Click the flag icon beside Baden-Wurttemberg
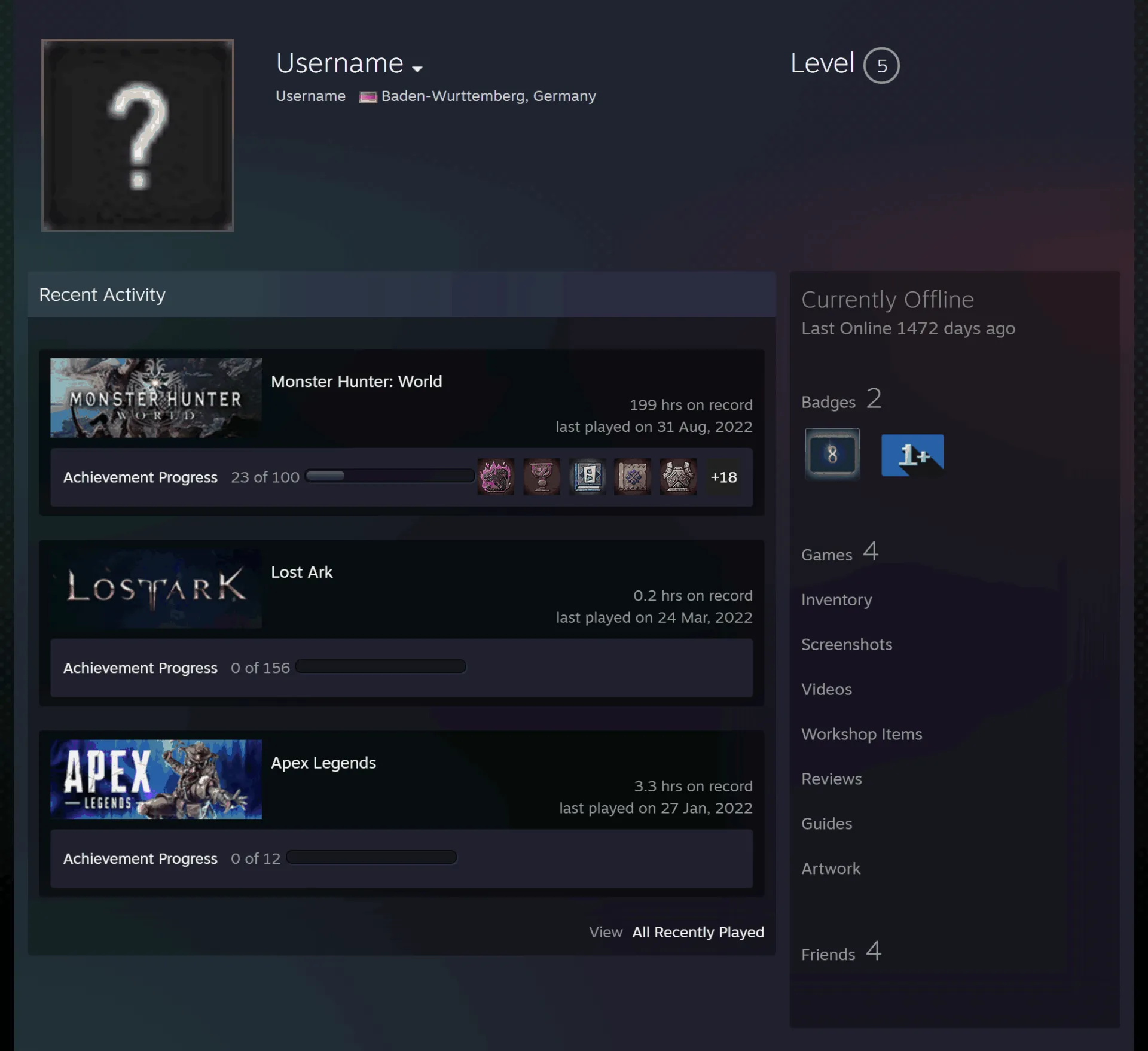Viewport: 1148px width, 1051px height. (x=368, y=97)
